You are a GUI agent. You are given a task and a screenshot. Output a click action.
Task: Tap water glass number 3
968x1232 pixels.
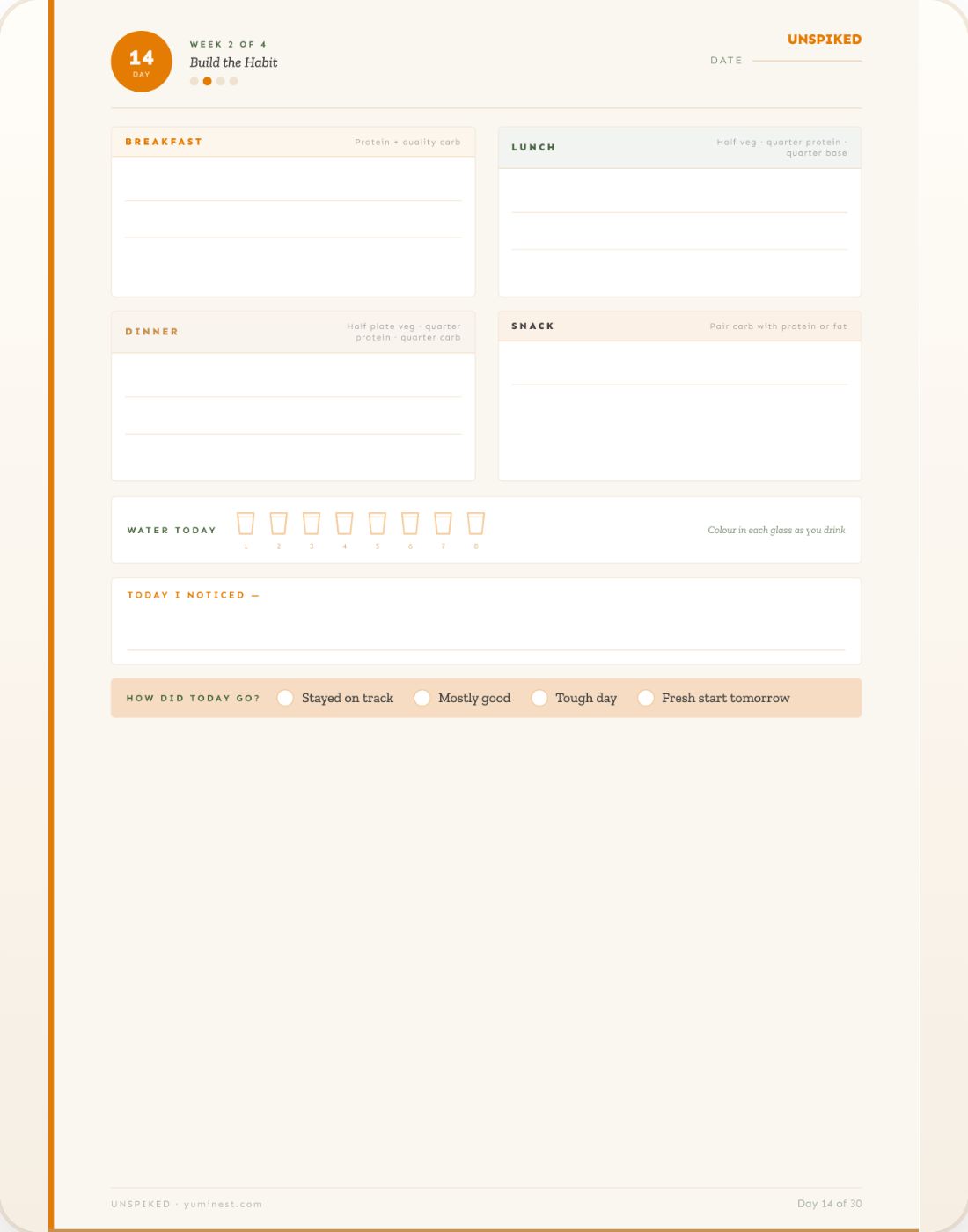[312, 524]
